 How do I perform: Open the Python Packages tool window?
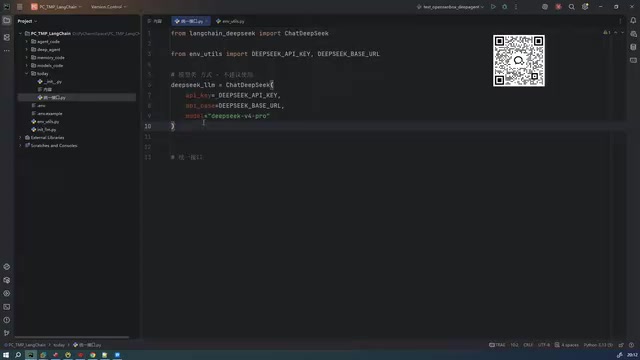7,280
